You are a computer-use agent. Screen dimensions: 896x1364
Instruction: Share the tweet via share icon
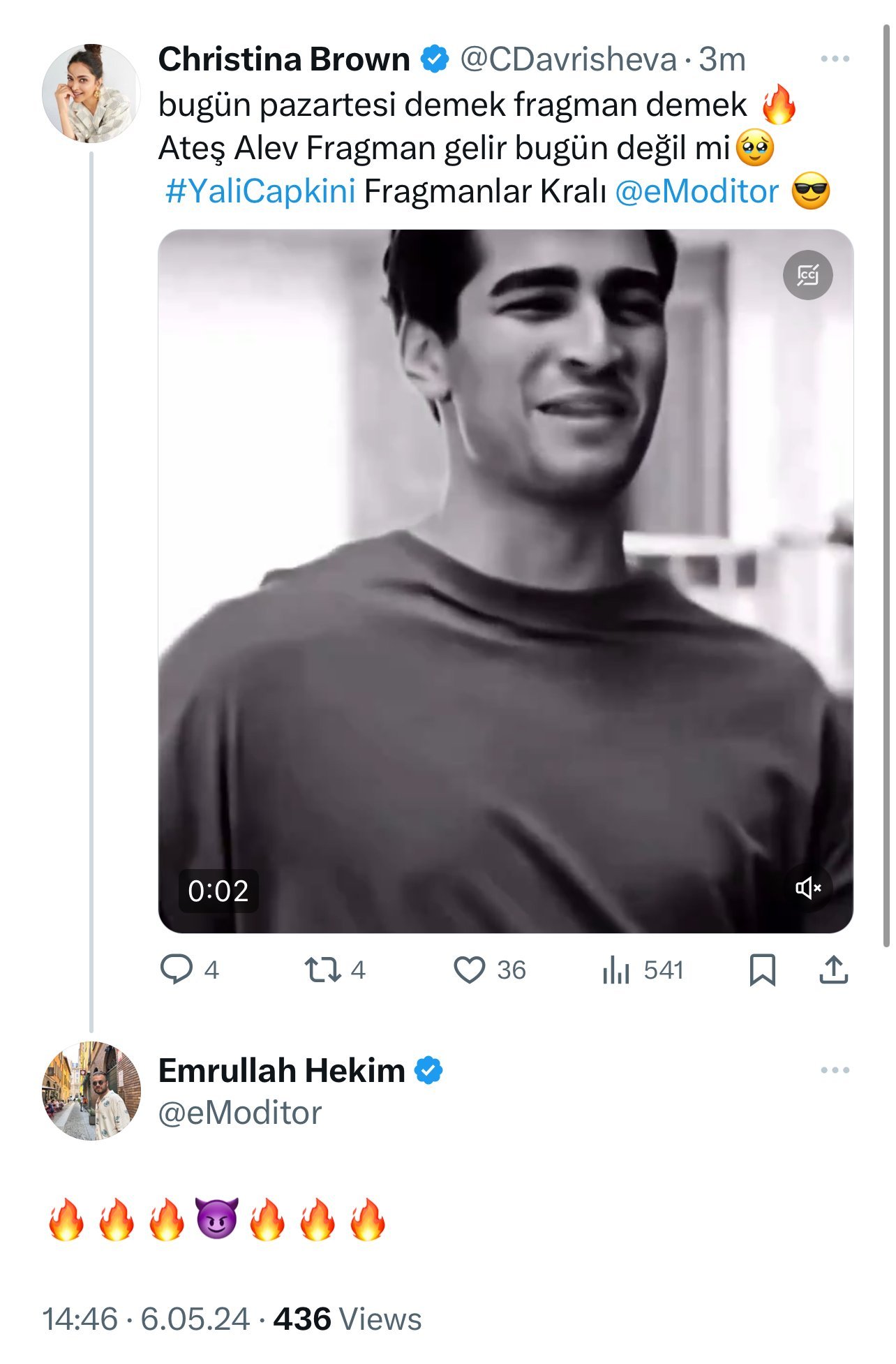833,970
